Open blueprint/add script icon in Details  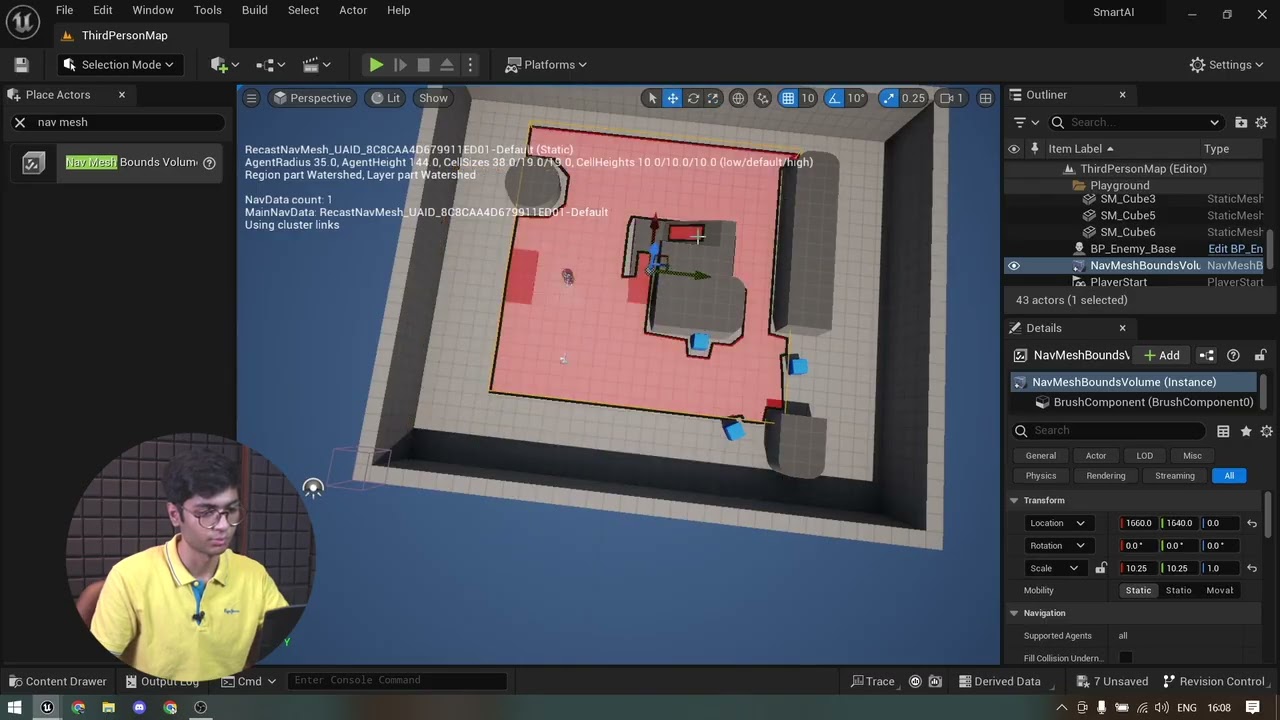point(1207,355)
